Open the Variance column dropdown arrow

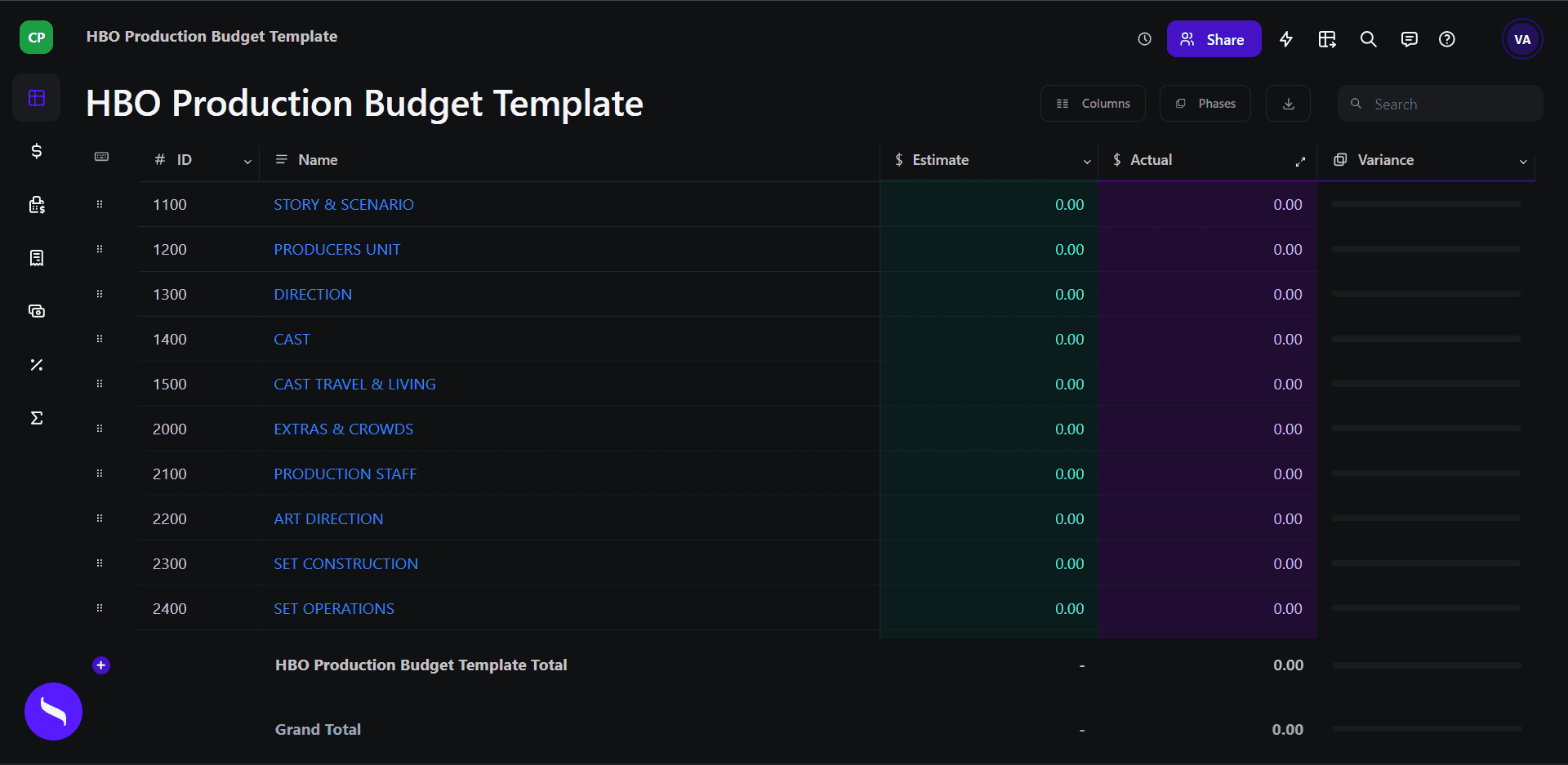pos(1523,161)
